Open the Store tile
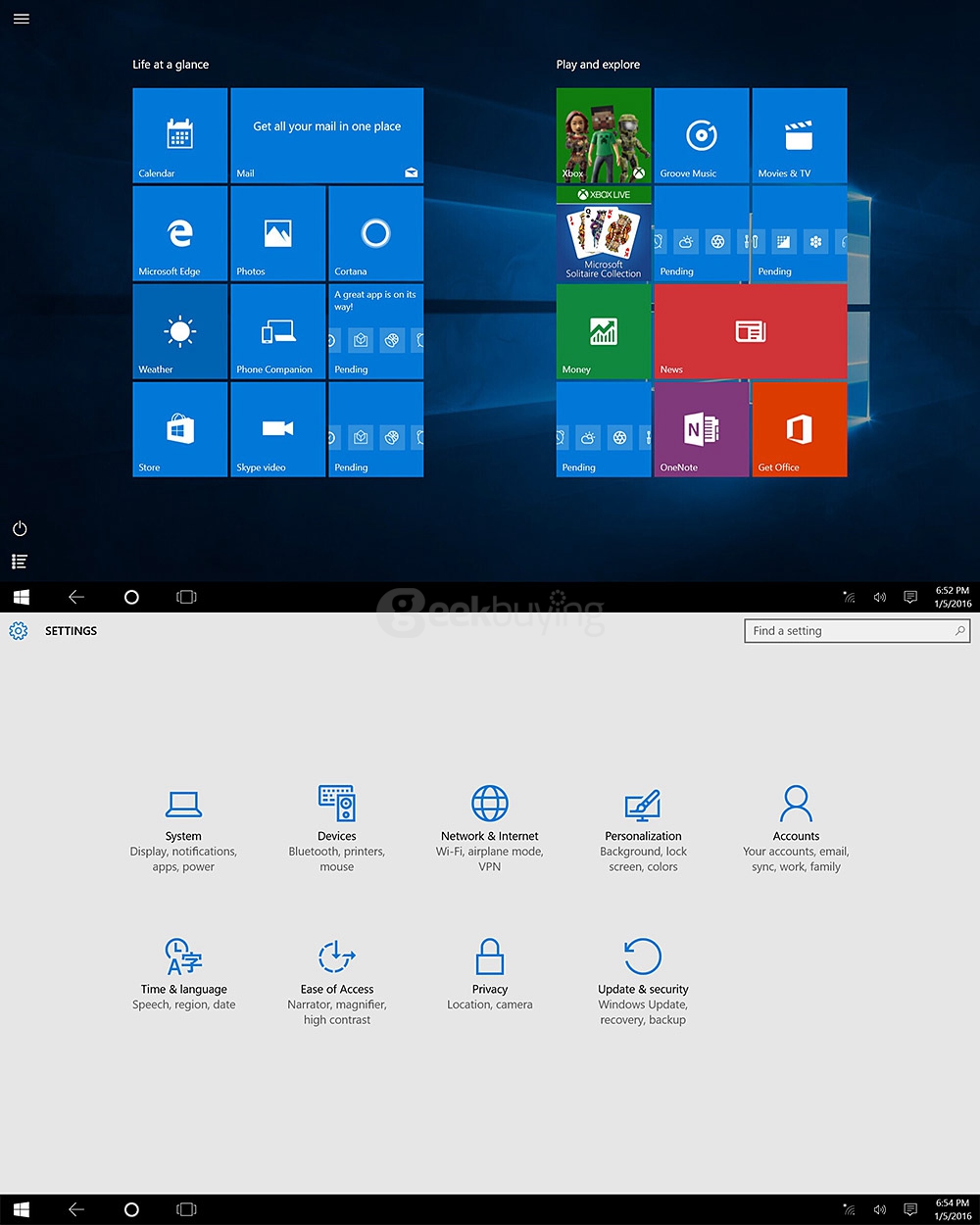 click(x=180, y=429)
